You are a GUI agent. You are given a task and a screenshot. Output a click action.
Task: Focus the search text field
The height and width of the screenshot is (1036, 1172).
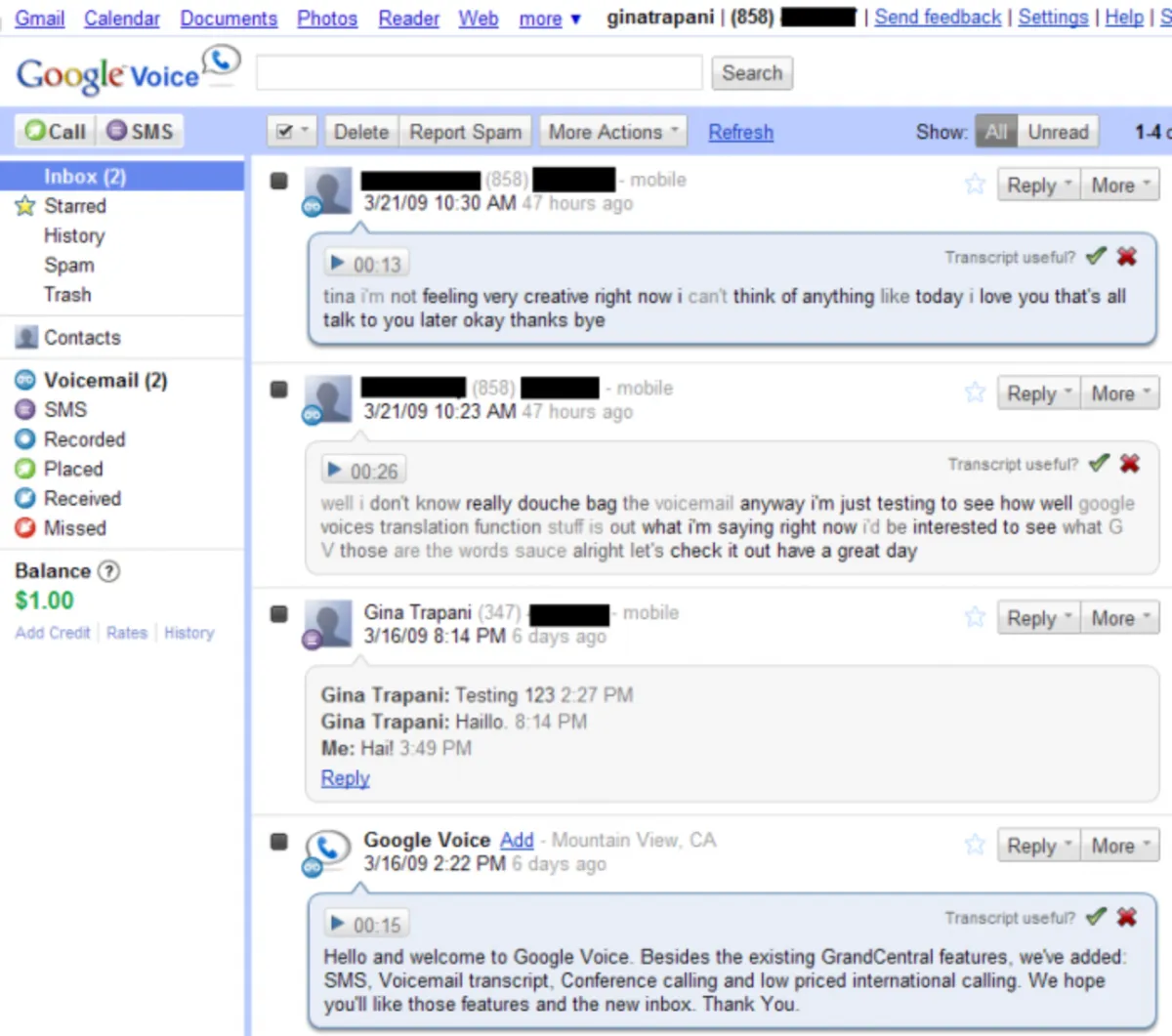[479, 72]
